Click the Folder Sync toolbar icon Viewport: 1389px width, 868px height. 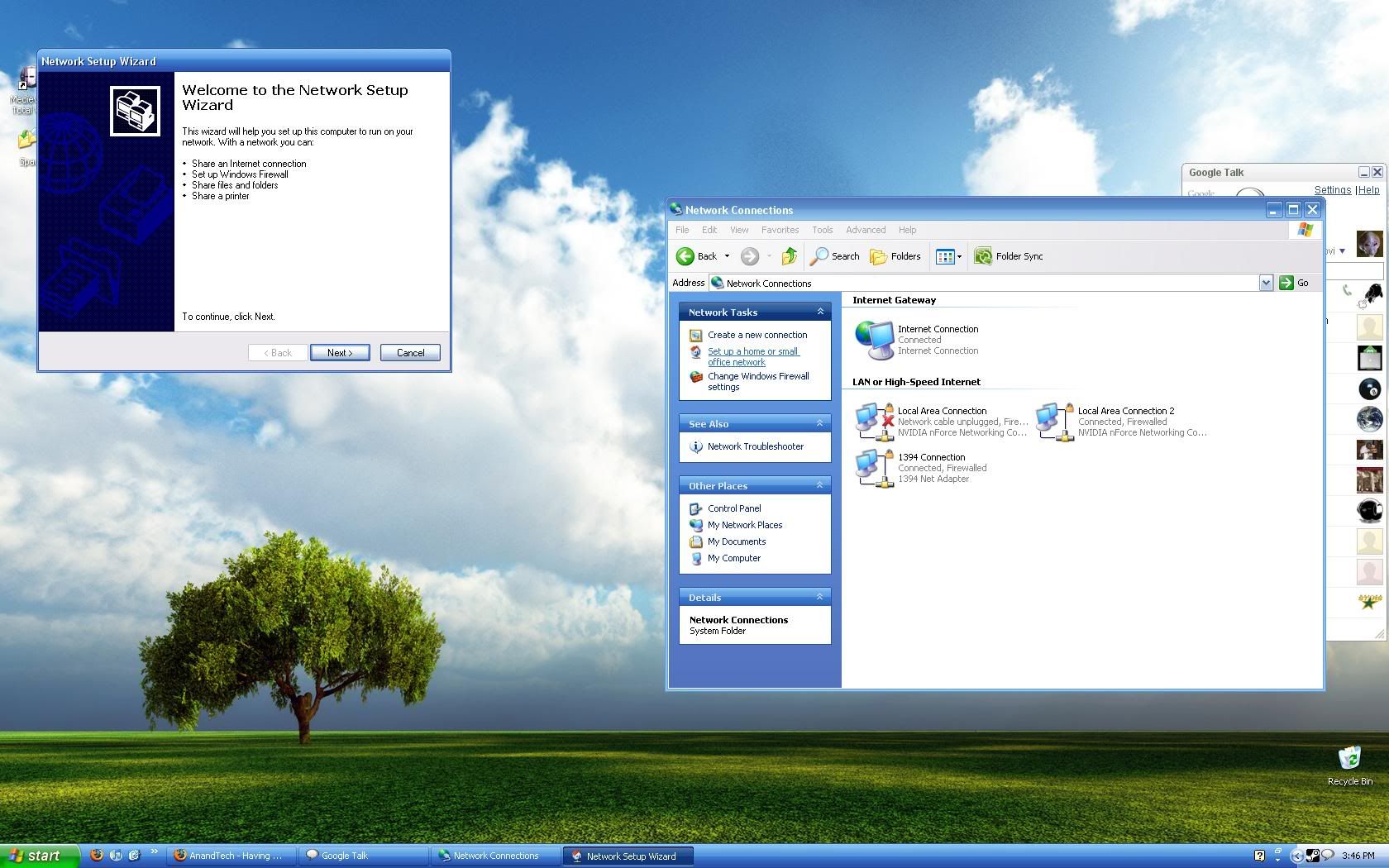tap(983, 256)
